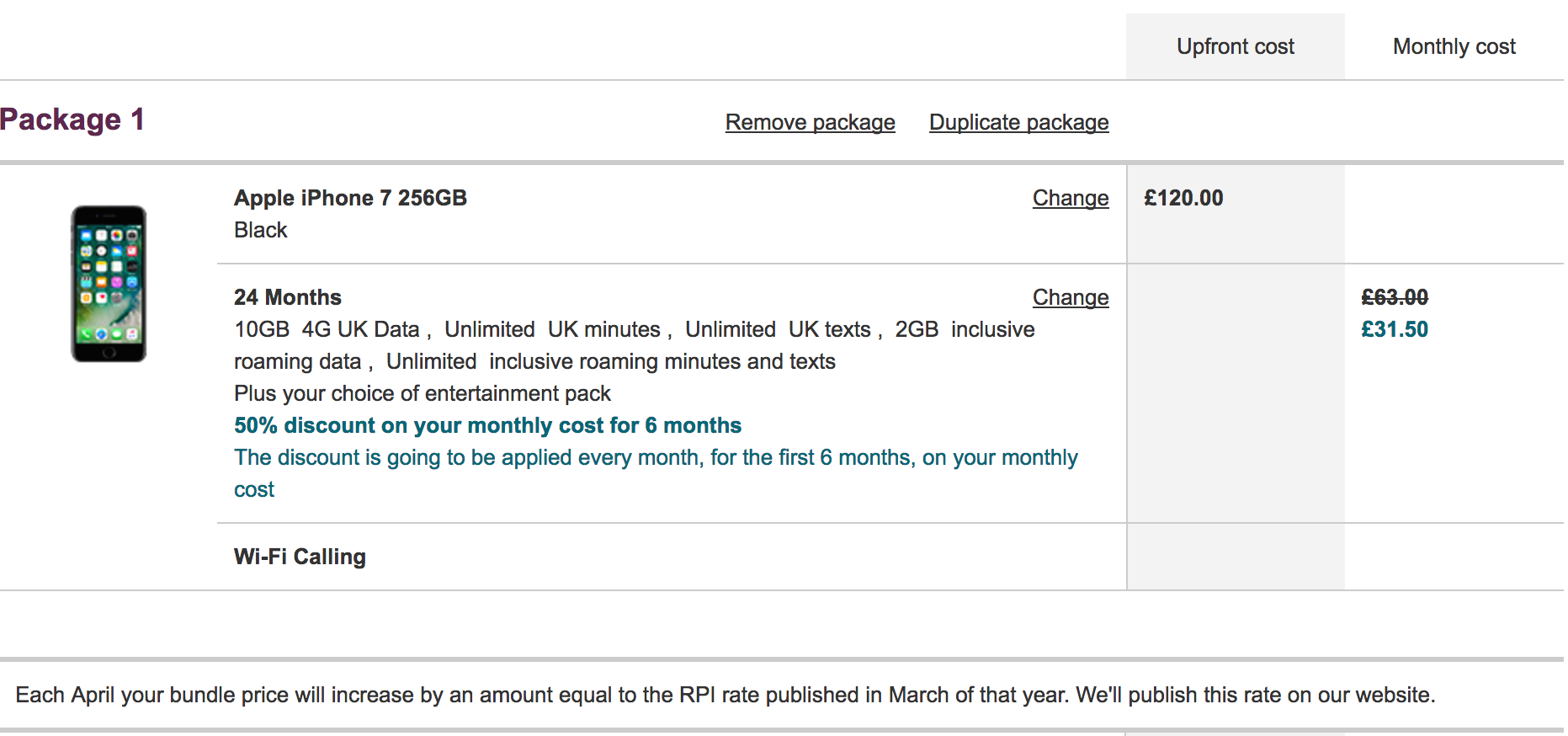1568x736 pixels.
Task: Click the 24 Months plan title
Action: (288, 298)
